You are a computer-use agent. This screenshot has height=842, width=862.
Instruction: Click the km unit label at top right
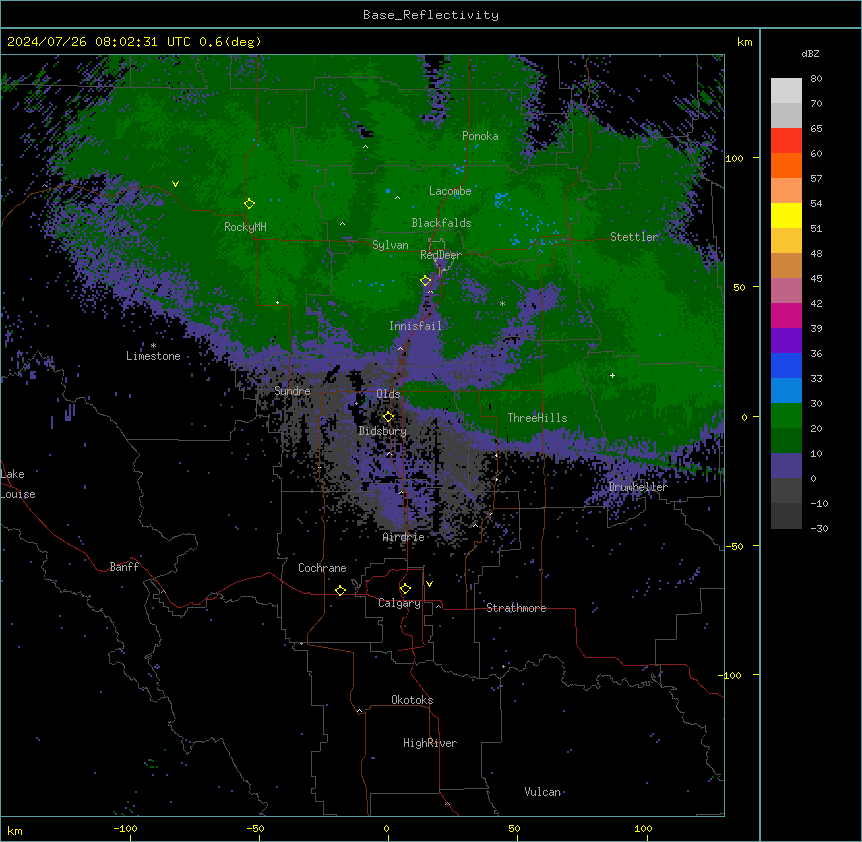[745, 42]
